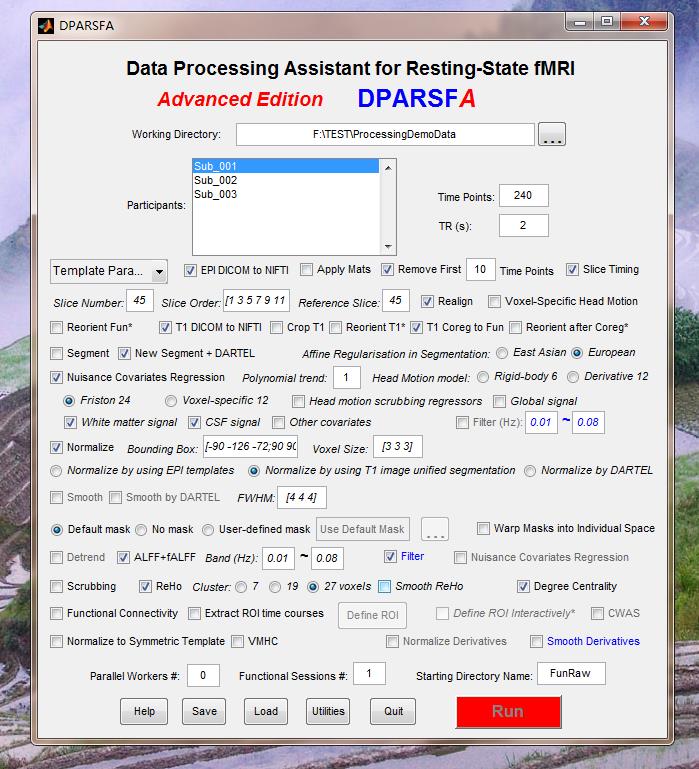Image resolution: width=699 pixels, height=769 pixels.
Task: Click the Slice Number field
Action: (x=140, y=300)
